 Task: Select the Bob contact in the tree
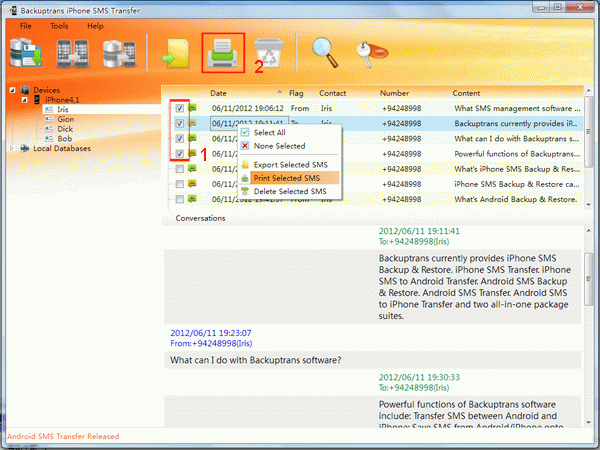coord(65,139)
